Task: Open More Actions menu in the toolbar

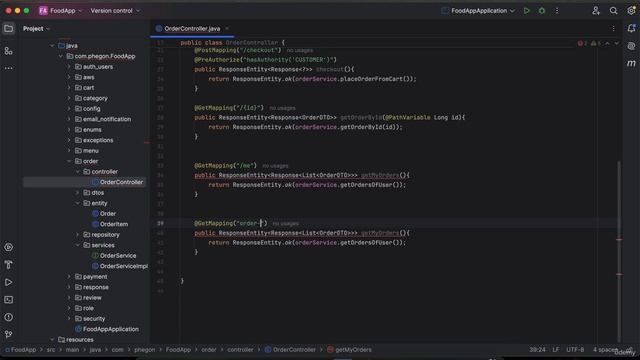Action: click(x=557, y=11)
